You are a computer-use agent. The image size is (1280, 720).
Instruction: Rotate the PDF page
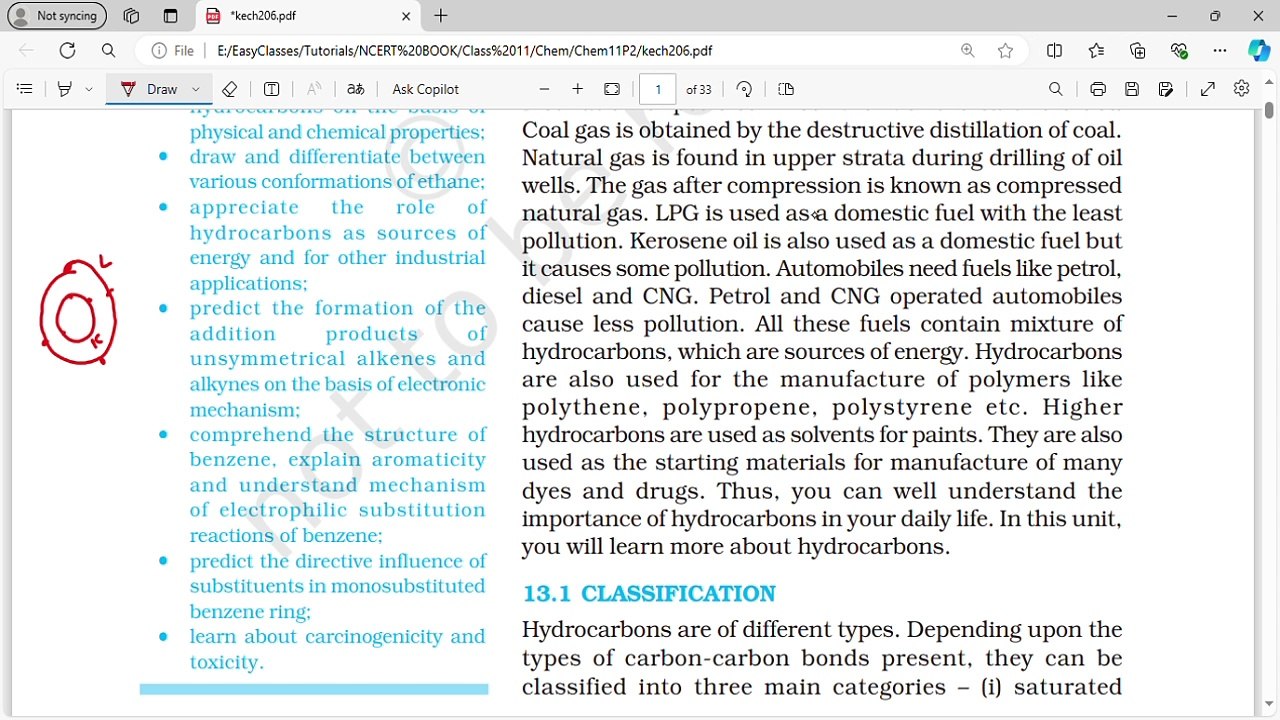pyautogui.click(x=743, y=89)
